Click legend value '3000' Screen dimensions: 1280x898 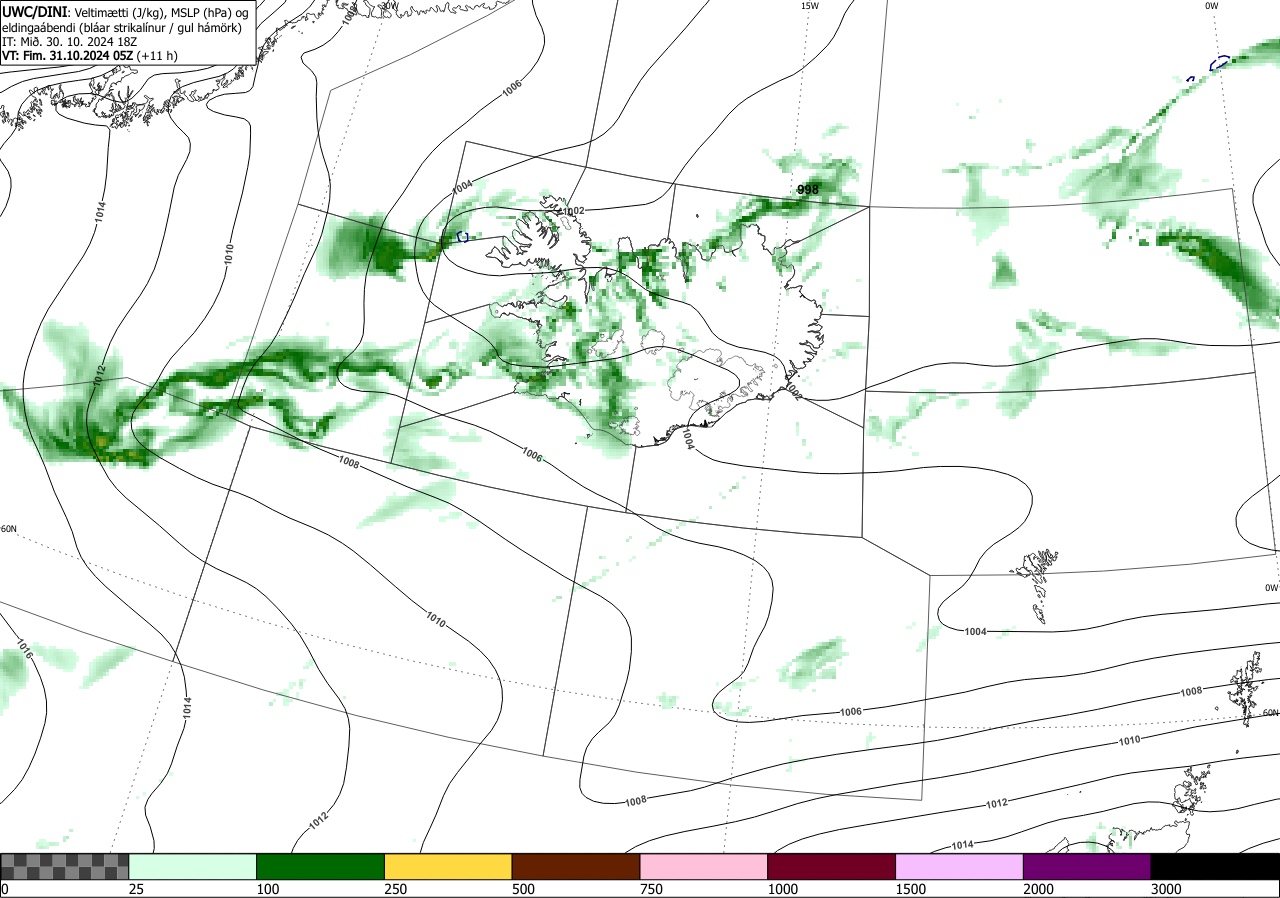coord(1166,889)
